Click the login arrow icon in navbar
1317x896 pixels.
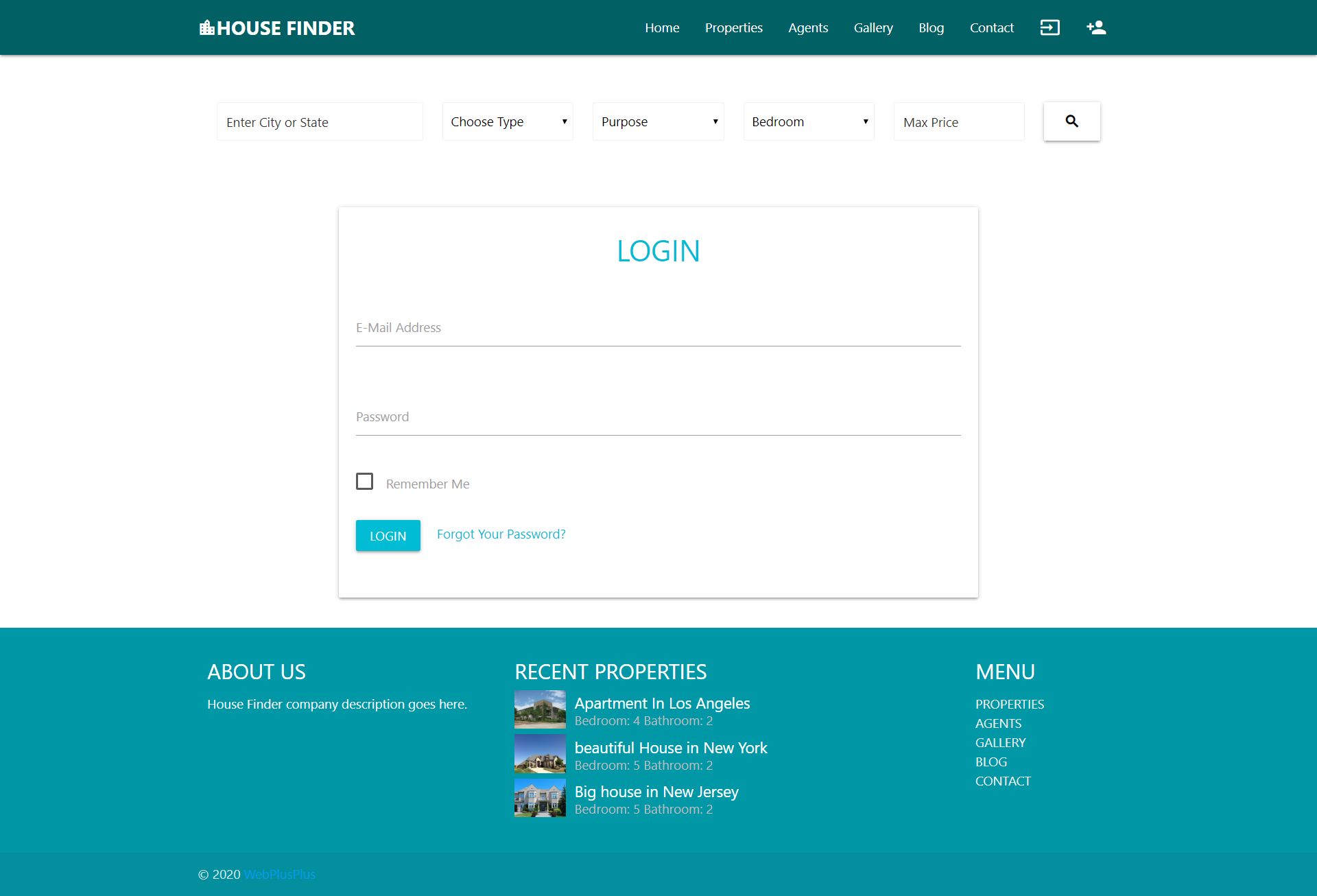[1049, 27]
